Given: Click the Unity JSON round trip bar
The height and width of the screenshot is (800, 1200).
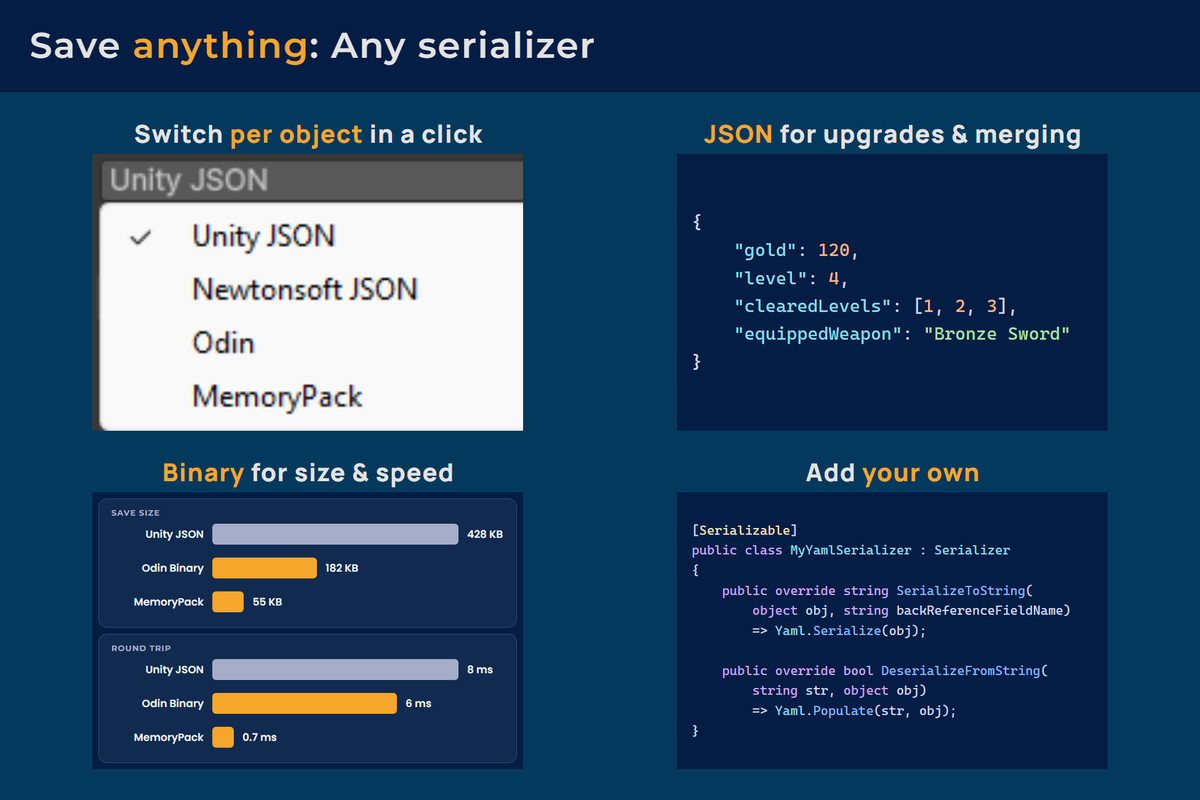Looking at the screenshot, I should pyautogui.click(x=335, y=670).
